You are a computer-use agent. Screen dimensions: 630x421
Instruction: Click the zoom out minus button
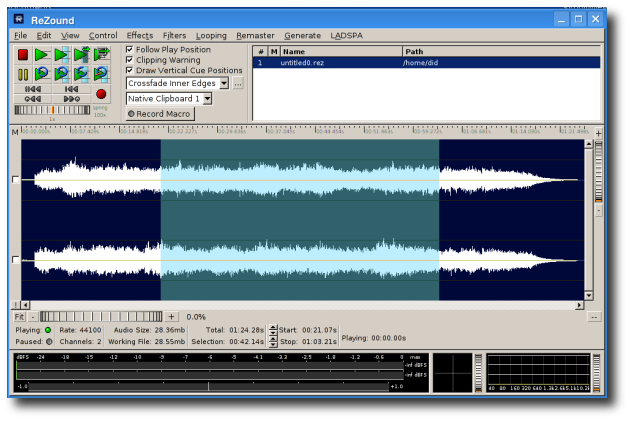click(x=32, y=317)
